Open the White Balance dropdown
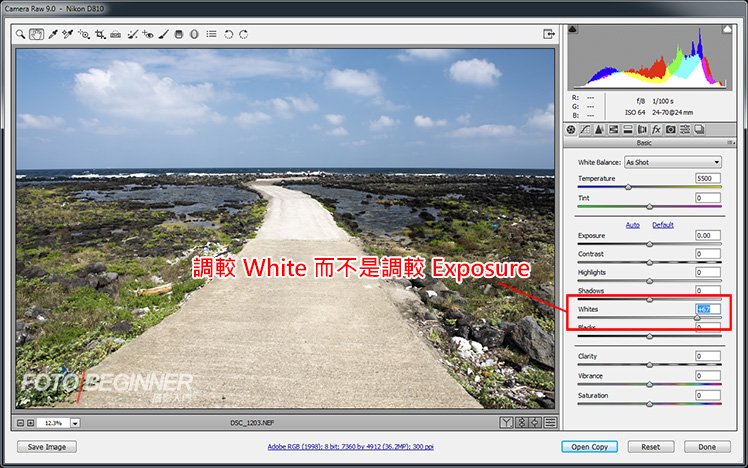The image size is (748, 468). pyautogui.click(x=672, y=162)
